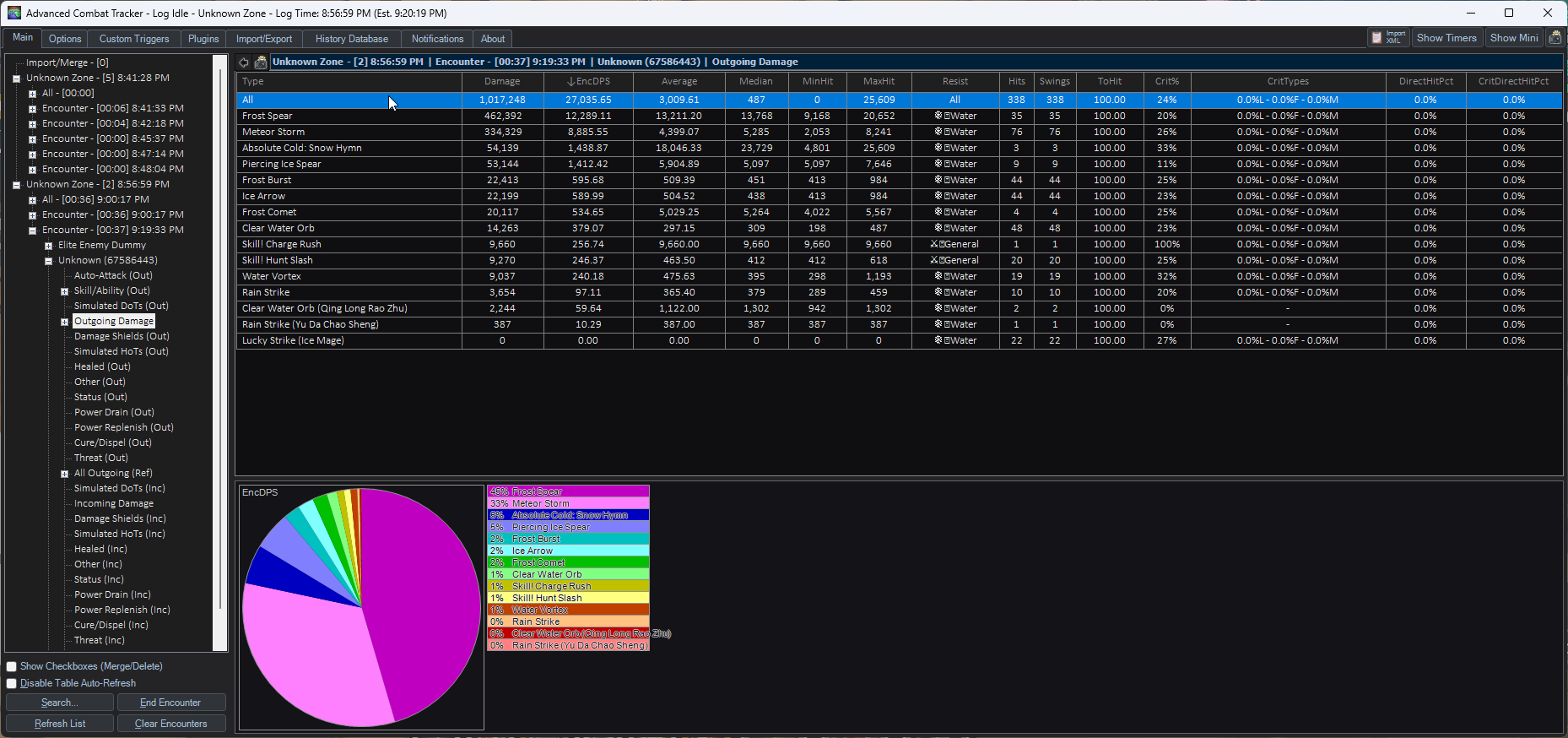Screen dimensions: 1568x738
Task: Select the Incoming Damage tree item
Action: click(x=113, y=504)
